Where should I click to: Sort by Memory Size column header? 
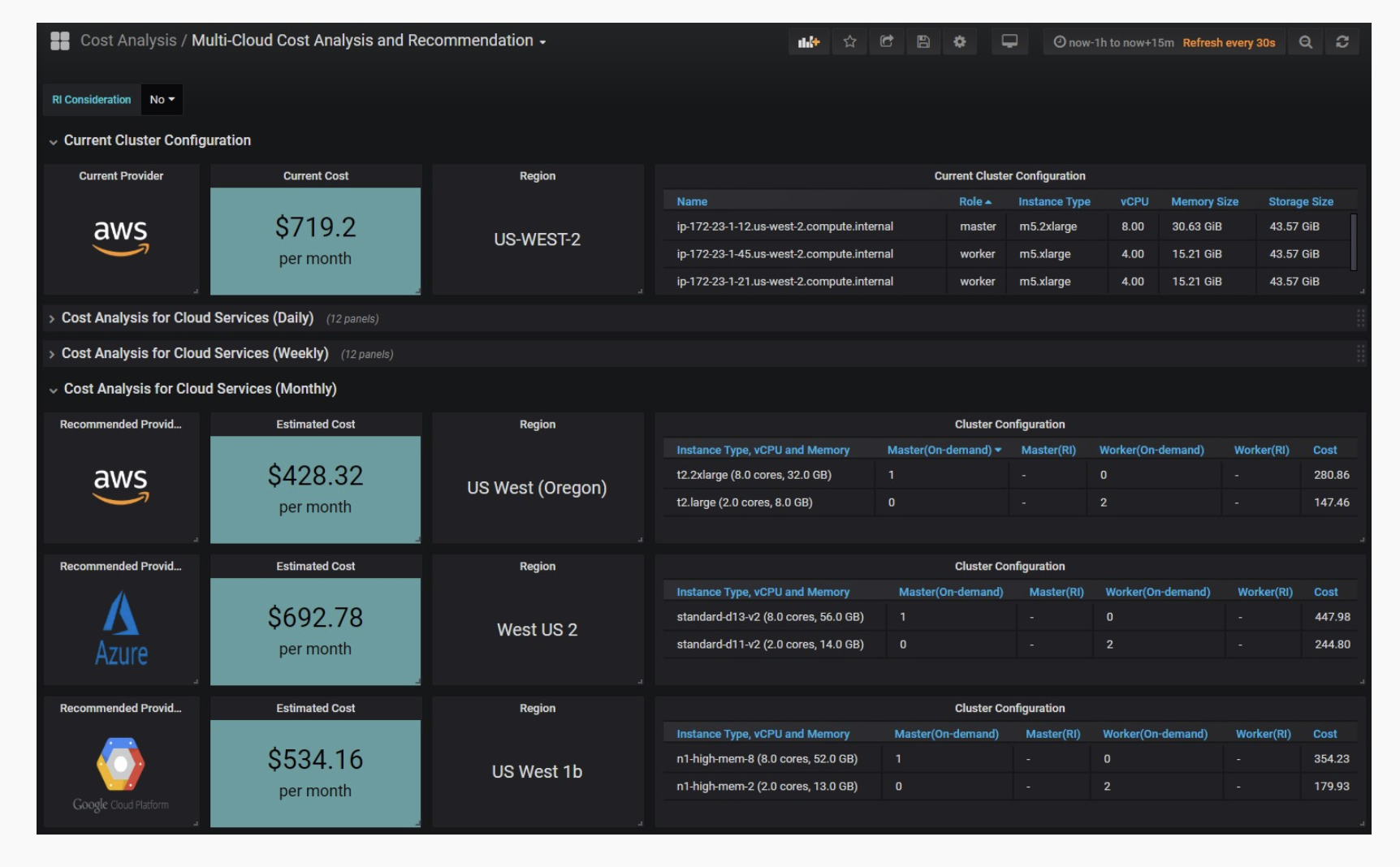click(1204, 201)
